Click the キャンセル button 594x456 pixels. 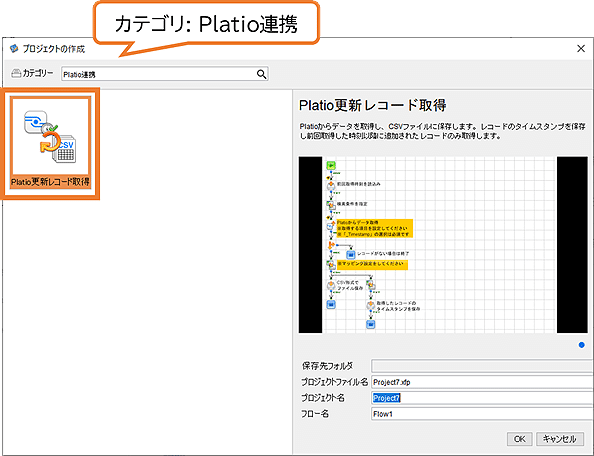pyautogui.click(x=559, y=439)
